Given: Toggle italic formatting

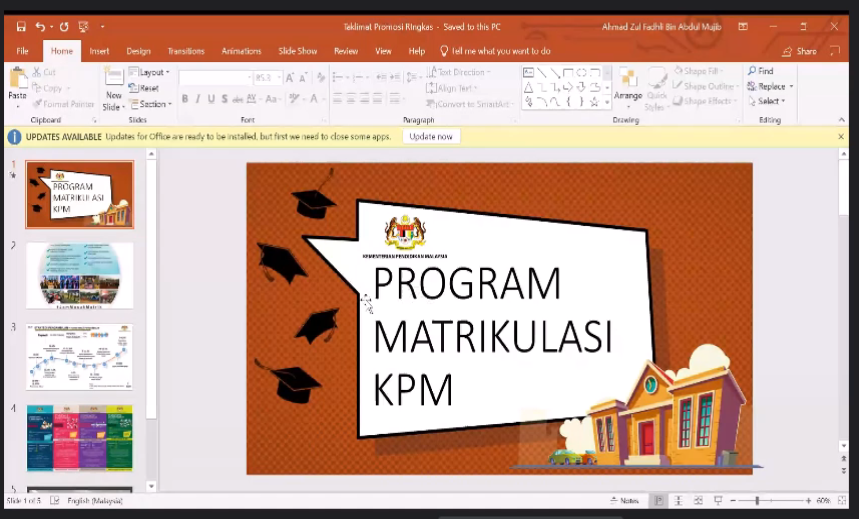Looking at the screenshot, I should coord(198,99).
